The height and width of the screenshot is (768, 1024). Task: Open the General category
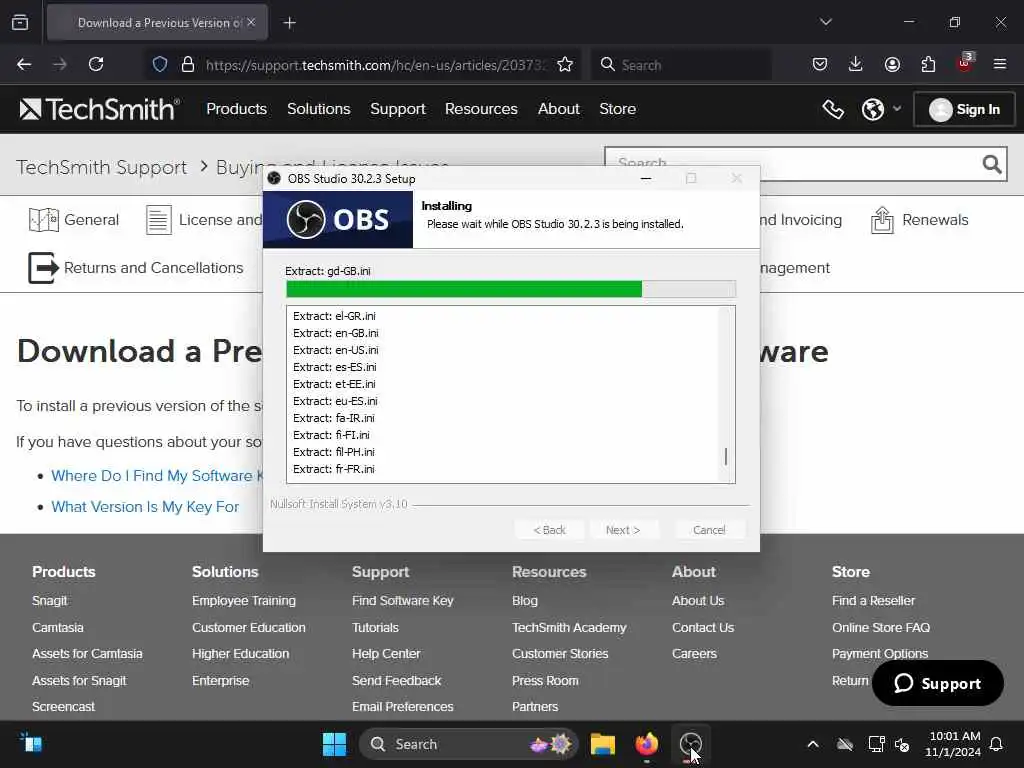(x=74, y=220)
